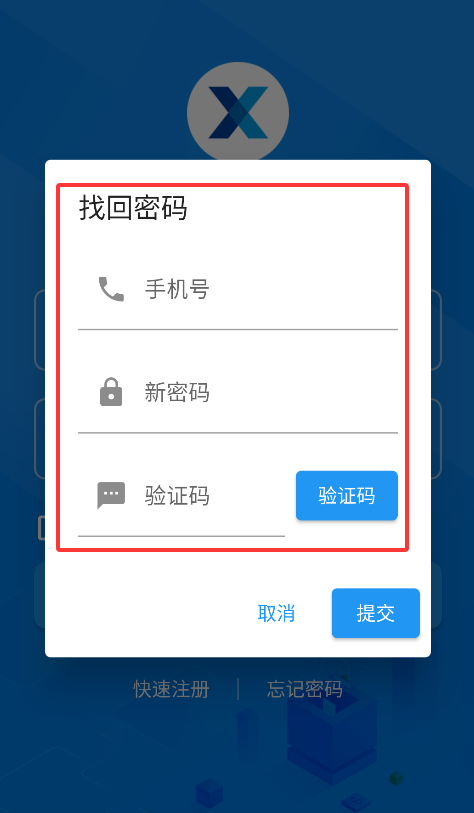Click the dimmed login button edge behind dialog
474x813 pixels.
click(x=39, y=595)
